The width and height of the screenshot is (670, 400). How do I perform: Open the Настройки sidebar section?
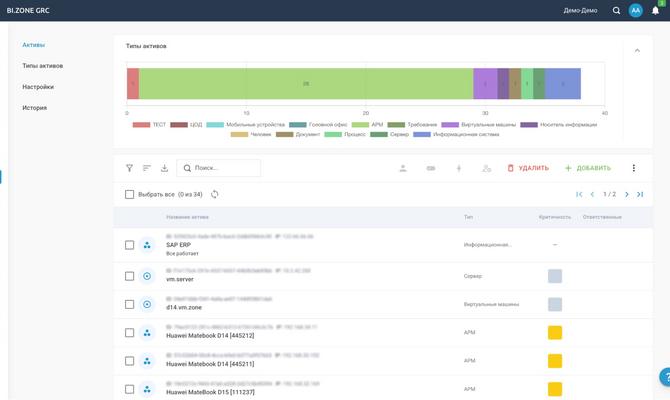click(x=38, y=87)
